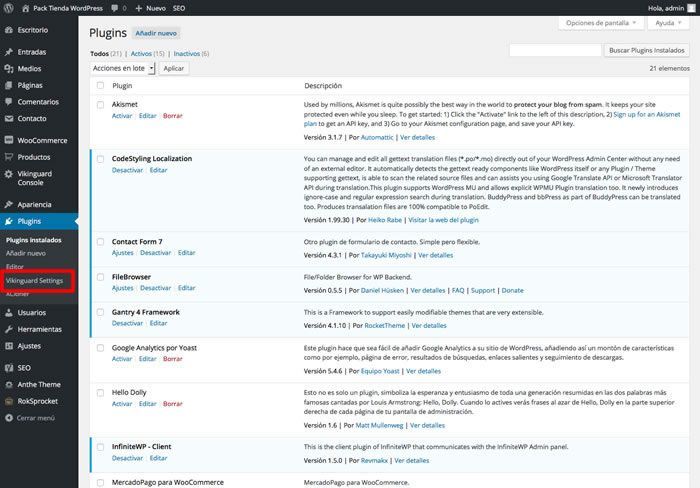This screenshot has width=700, height=488.
Task: Open Plugins instalados in the submenu
Action: [33, 240]
